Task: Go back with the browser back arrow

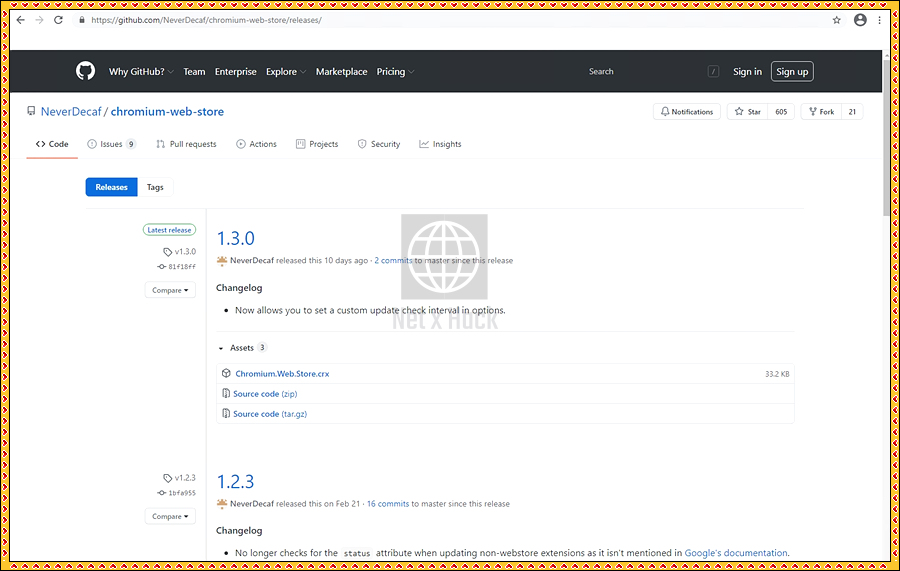Action: (21, 20)
